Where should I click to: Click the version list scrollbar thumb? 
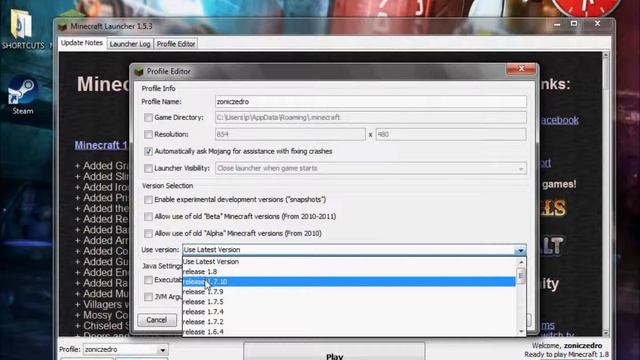click(x=521, y=276)
